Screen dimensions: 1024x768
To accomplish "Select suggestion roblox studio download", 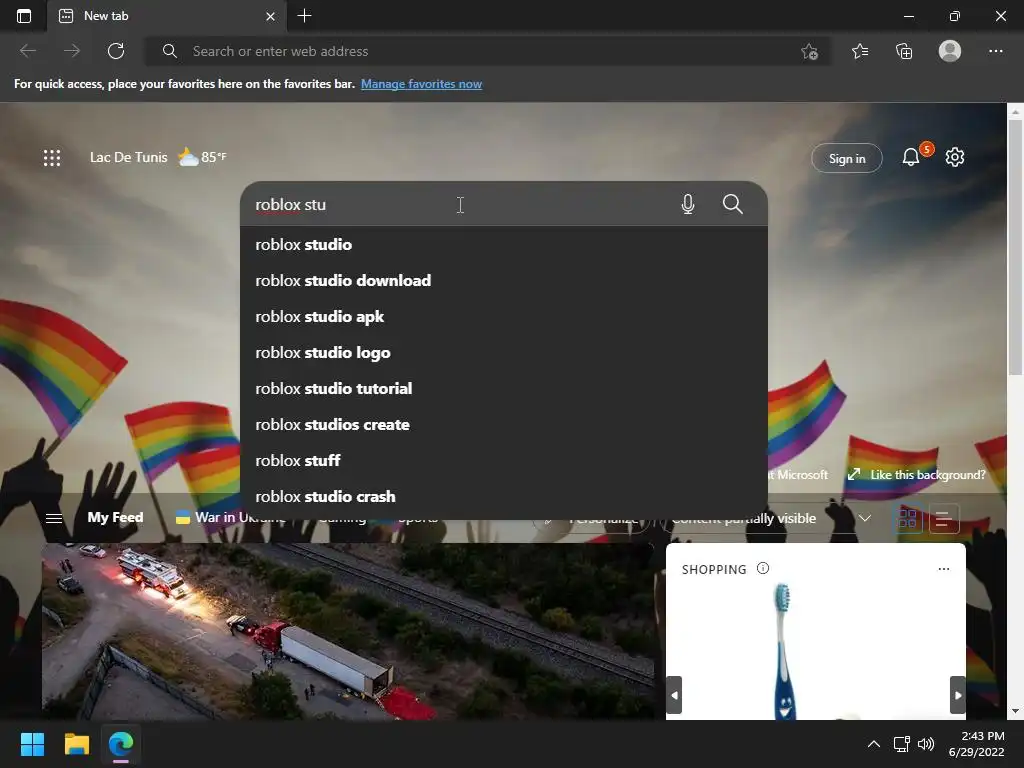I will (504, 280).
